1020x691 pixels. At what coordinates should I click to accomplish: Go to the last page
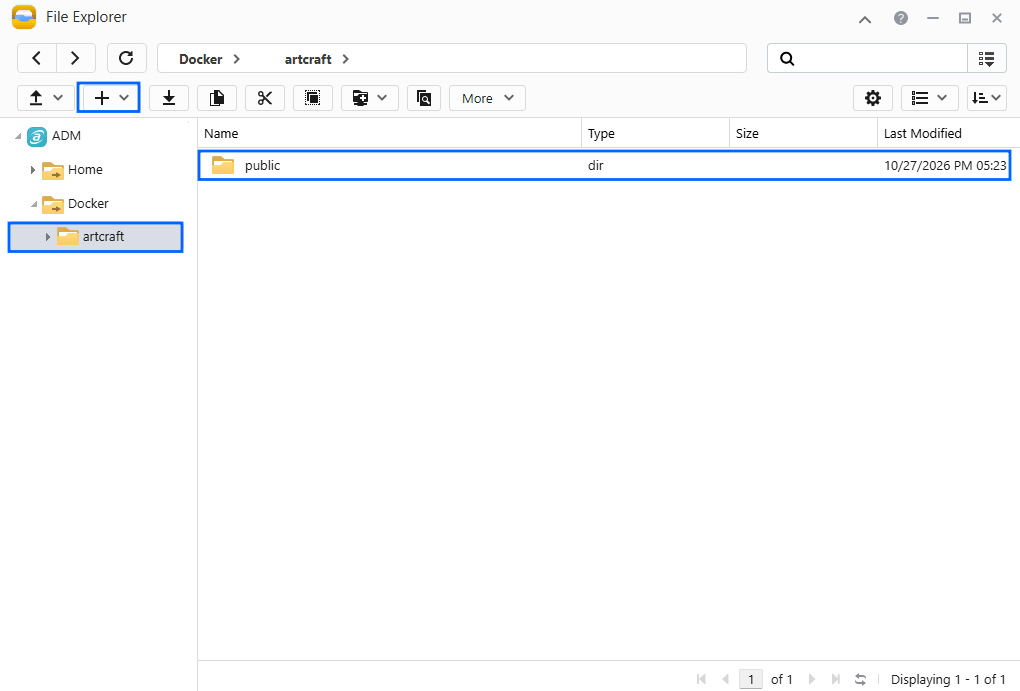836,679
